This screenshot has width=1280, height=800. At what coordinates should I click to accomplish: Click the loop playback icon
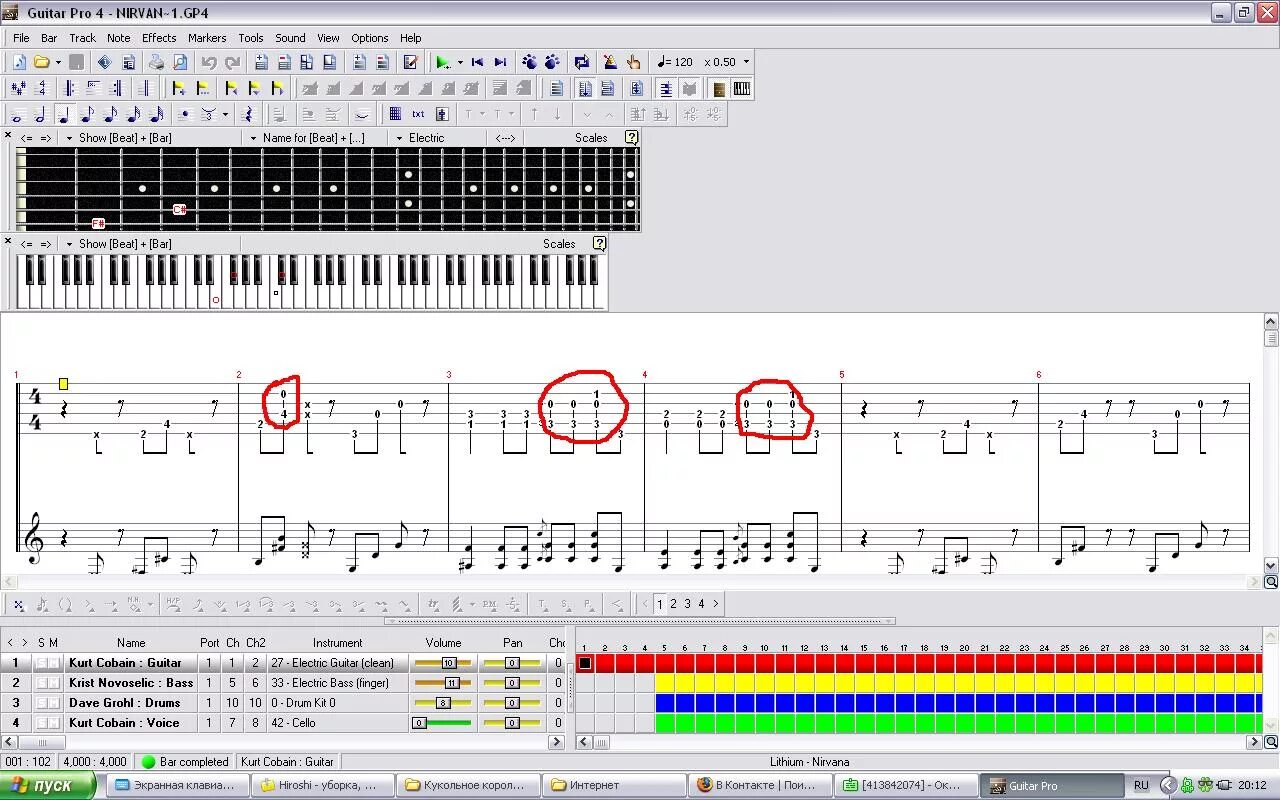pyautogui.click(x=582, y=62)
